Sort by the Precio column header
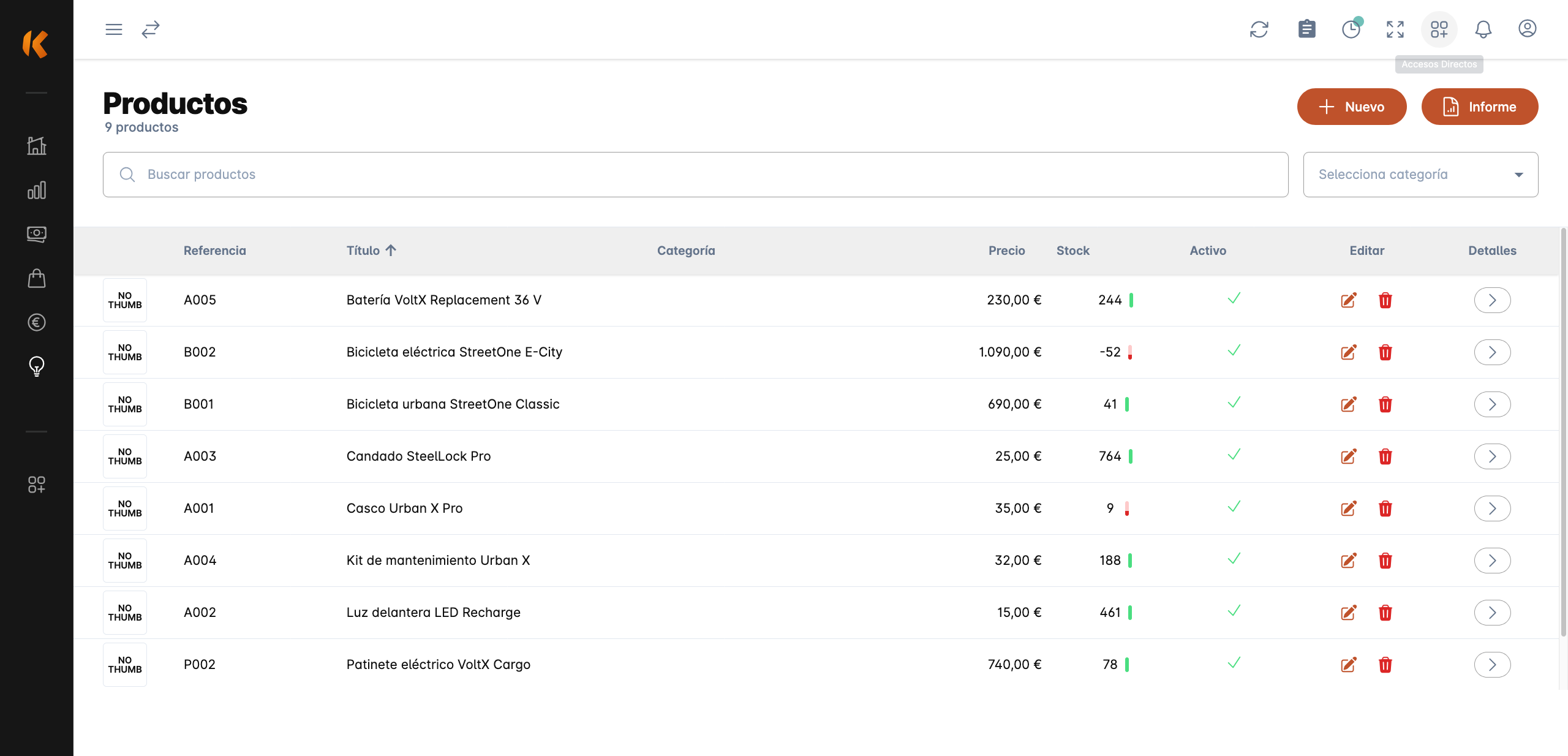The width and height of the screenshot is (1568, 756). point(1006,251)
